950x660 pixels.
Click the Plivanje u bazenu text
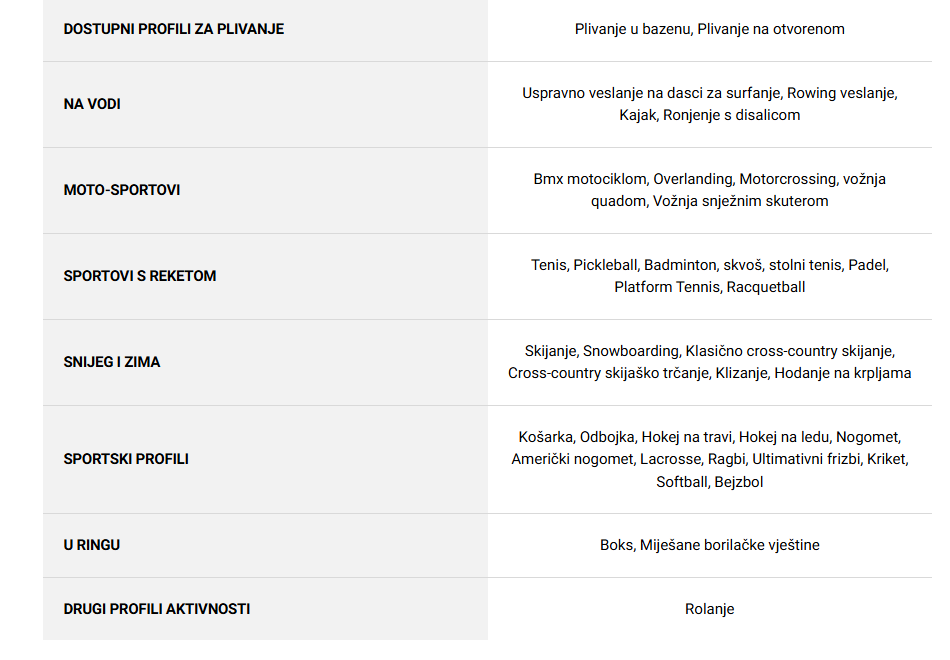click(x=633, y=29)
